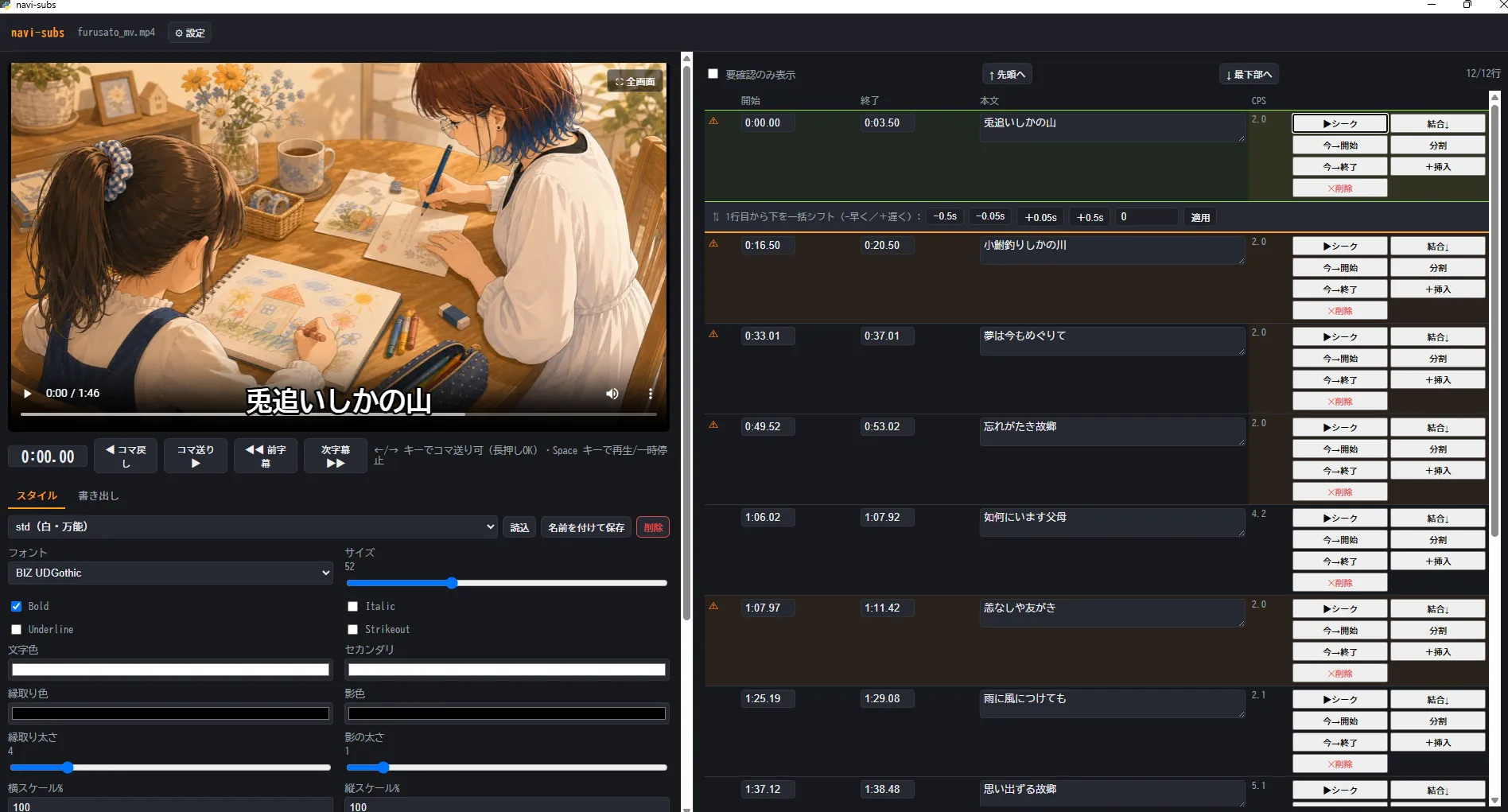
Task: Delete the 夢は今もめぐりて subtitle row
Action: point(1340,402)
